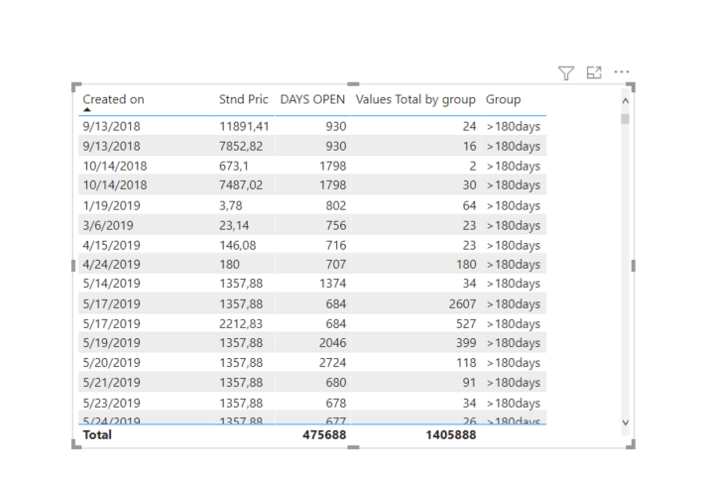Select the date cell 3/6/2019
This screenshot has width=703, height=478.
click(x=108, y=225)
